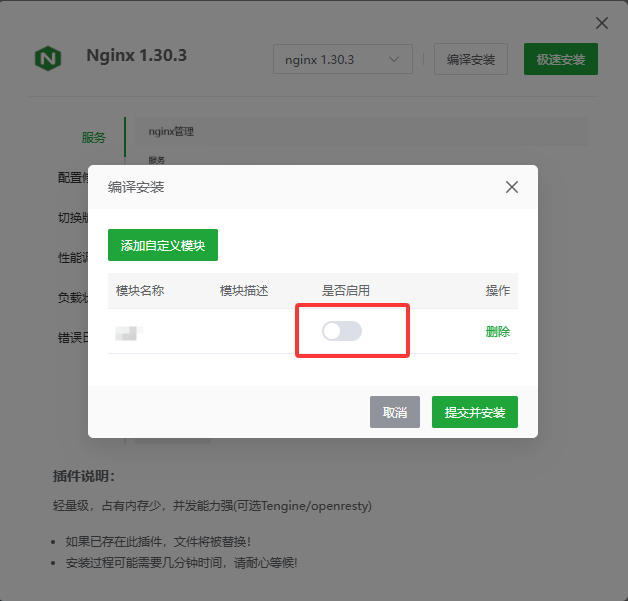The width and height of the screenshot is (628, 601).
Task: Click 添加自定义模块 button
Action: (163, 245)
